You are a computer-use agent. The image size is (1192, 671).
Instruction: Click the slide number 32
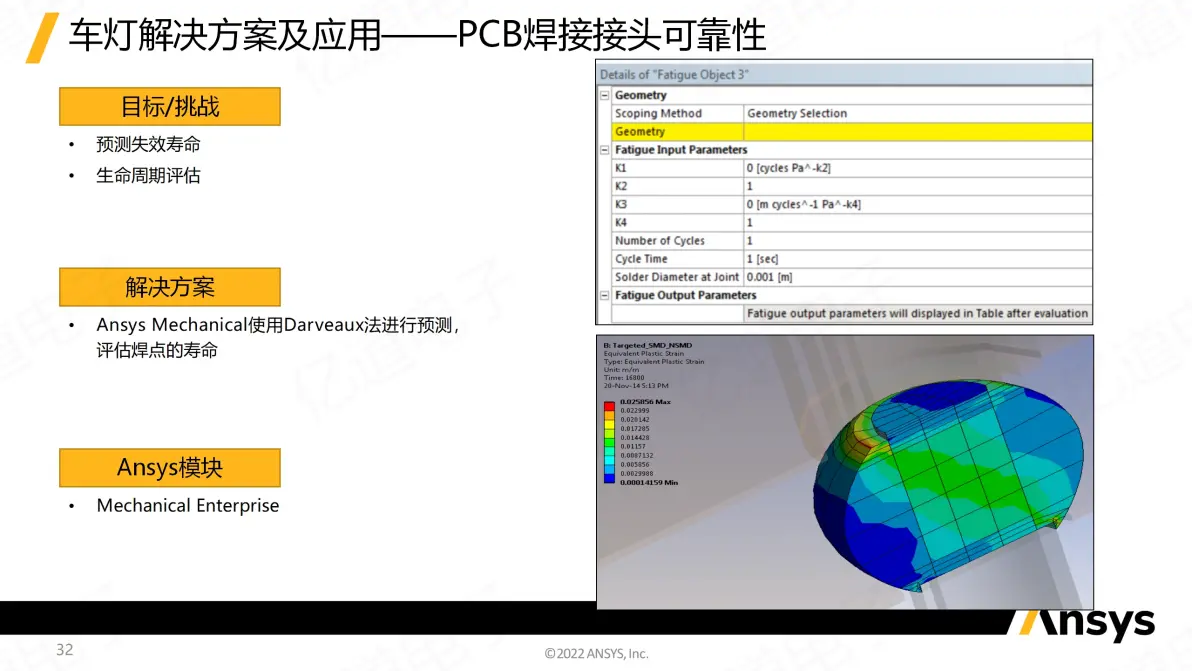[65, 650]
